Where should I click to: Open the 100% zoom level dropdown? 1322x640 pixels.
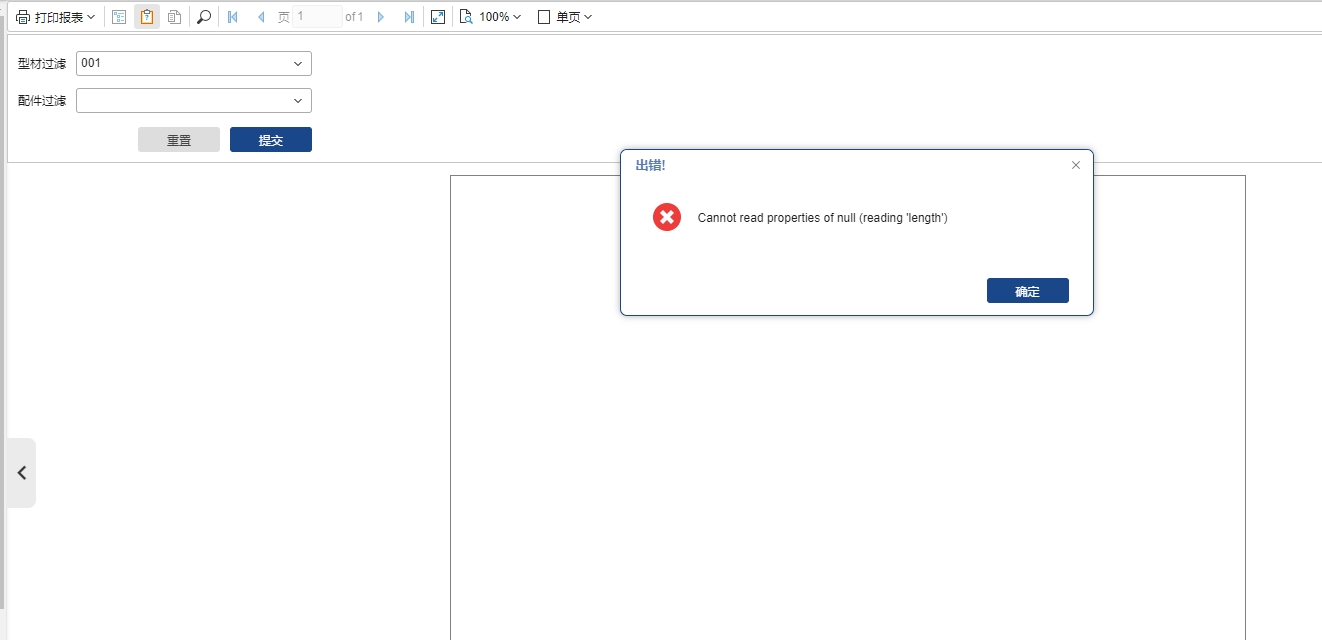tap(490, 17)
